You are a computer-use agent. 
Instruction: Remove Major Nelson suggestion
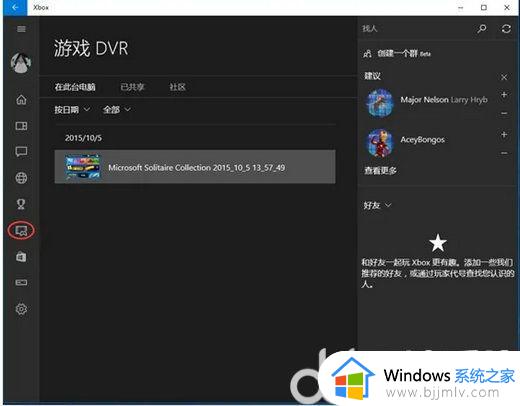(504, 113)
